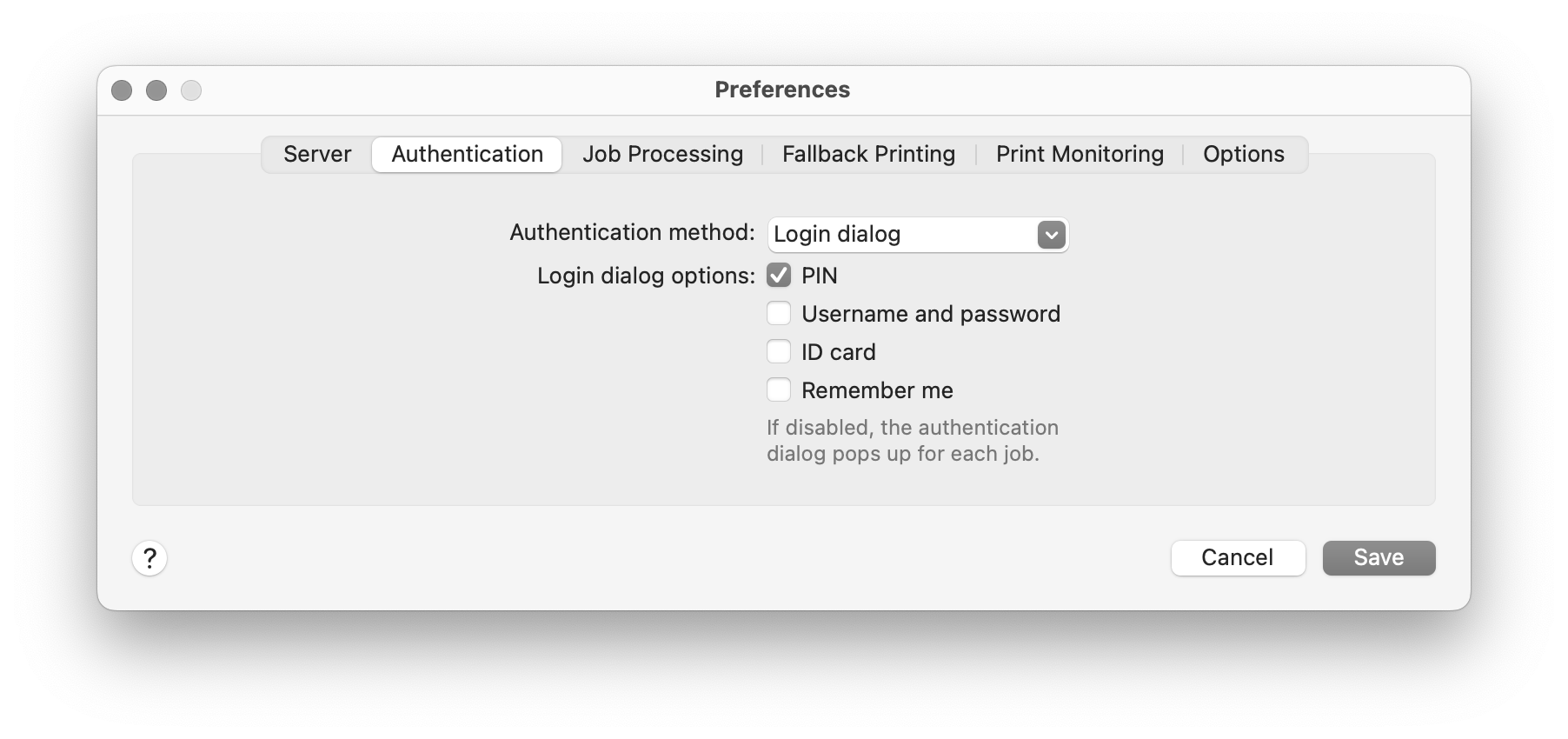Select the Authentication tab
Image resolution: width=1568 pixels, height=739 pixels.
click(466, 154)
